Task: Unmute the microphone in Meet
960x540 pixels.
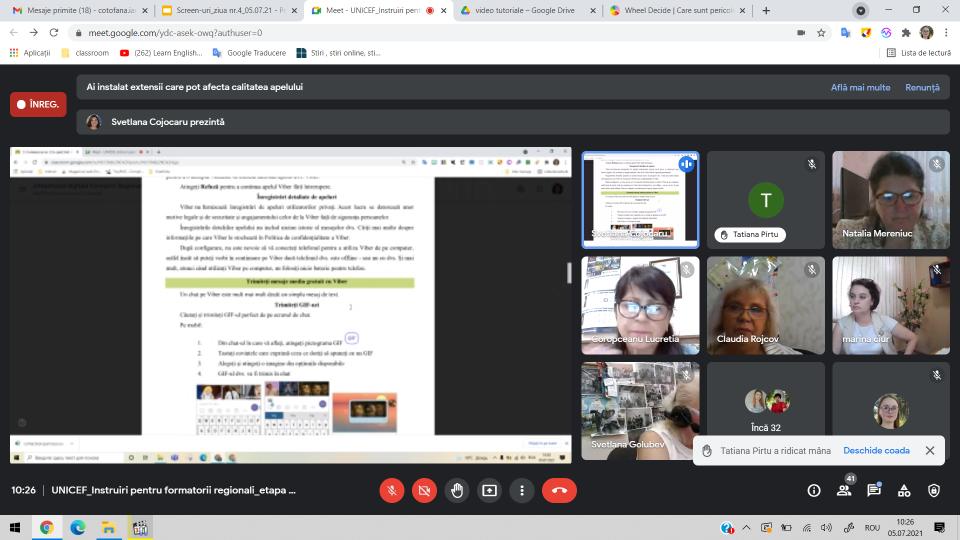Action: 392,490
